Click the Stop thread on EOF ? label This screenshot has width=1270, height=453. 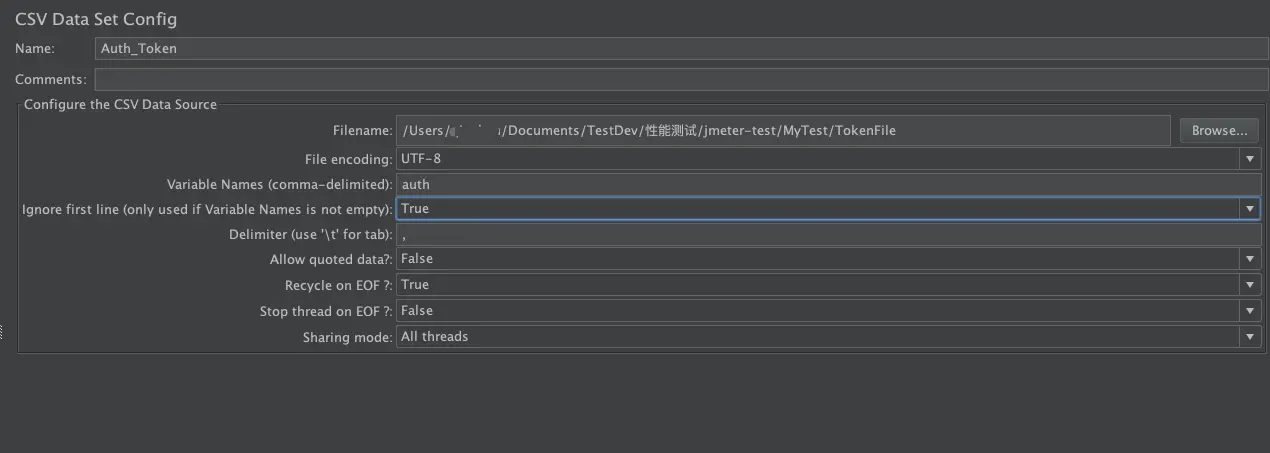point(326,311)
